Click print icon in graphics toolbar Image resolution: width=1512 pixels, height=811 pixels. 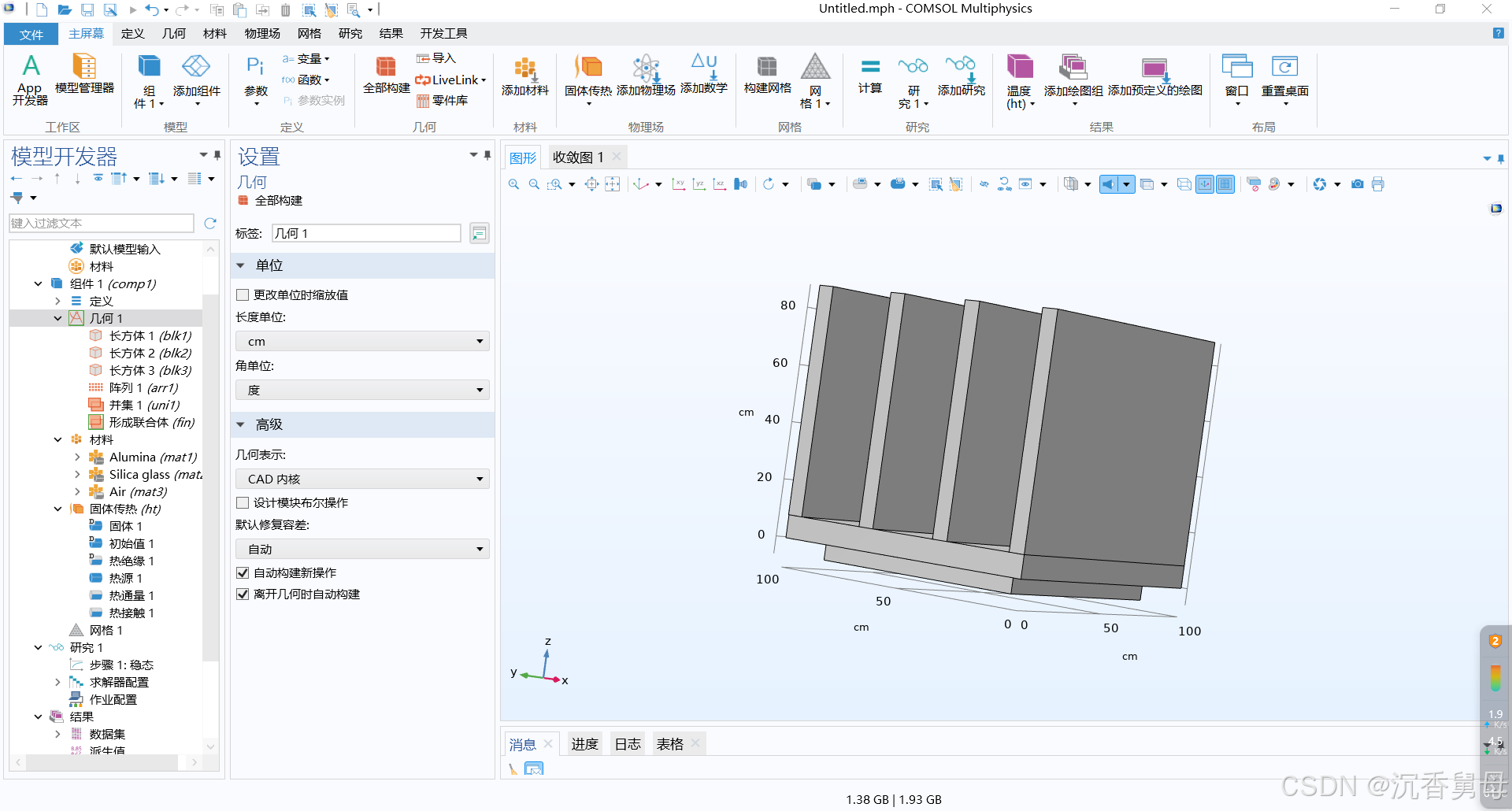tap(1378, 184)
